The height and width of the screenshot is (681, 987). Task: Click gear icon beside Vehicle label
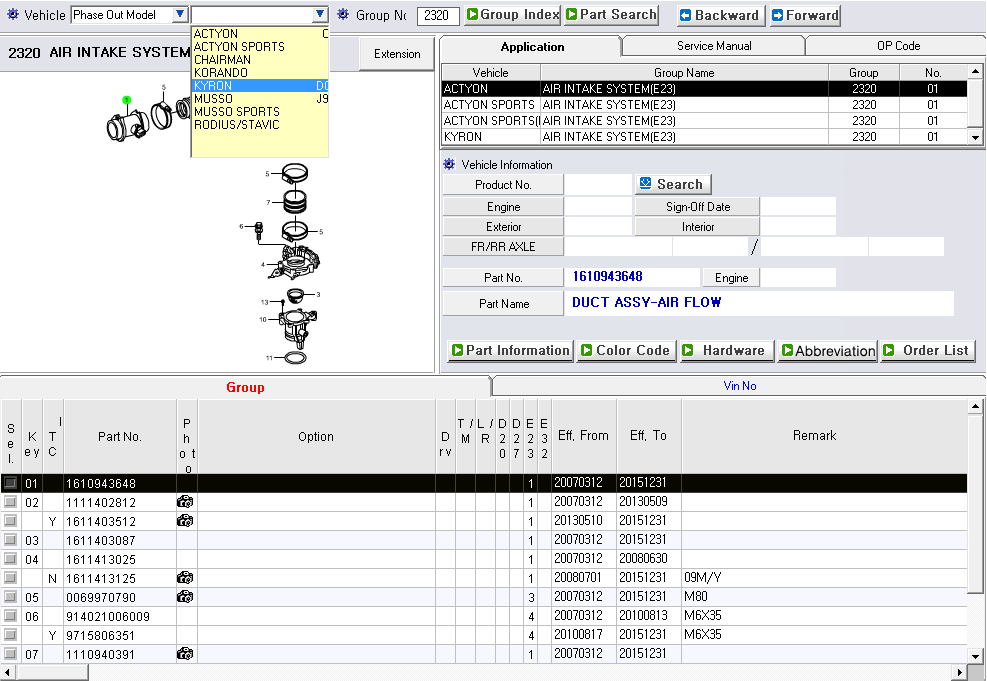pos(13,15)
